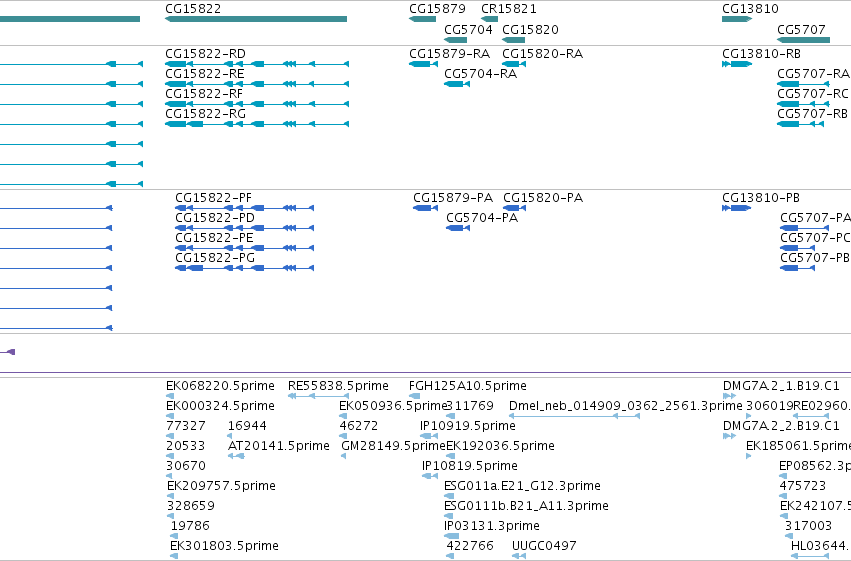Select protein CG15822-PG
Screen dimensions: 851x561
point(244,268)
